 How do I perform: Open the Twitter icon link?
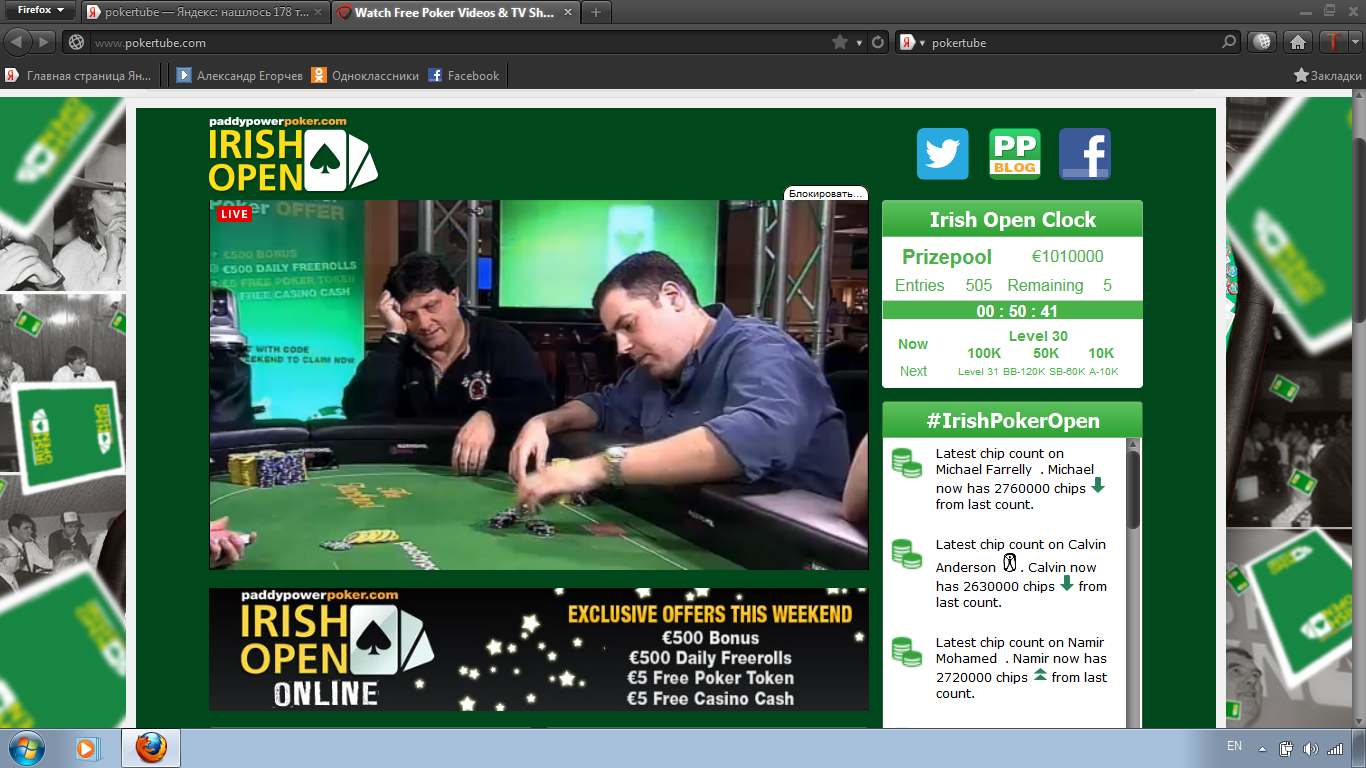pyautogui.click(x=942, y=154)
